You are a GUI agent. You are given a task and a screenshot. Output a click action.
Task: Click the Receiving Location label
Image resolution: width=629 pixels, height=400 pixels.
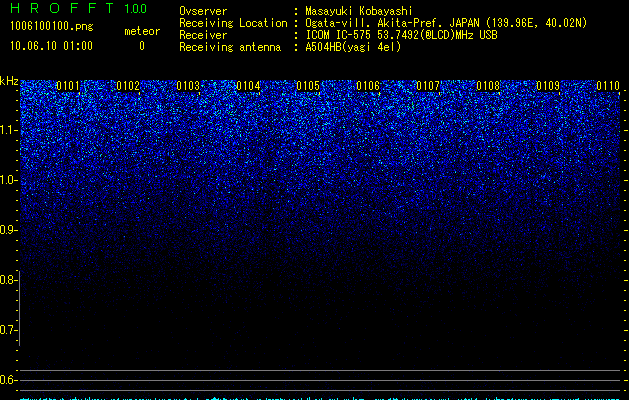[233, 23]
